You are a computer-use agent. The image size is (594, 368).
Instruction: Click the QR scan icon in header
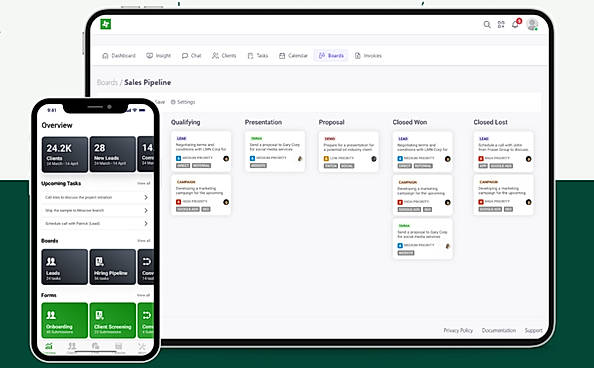tap(501, 25)
